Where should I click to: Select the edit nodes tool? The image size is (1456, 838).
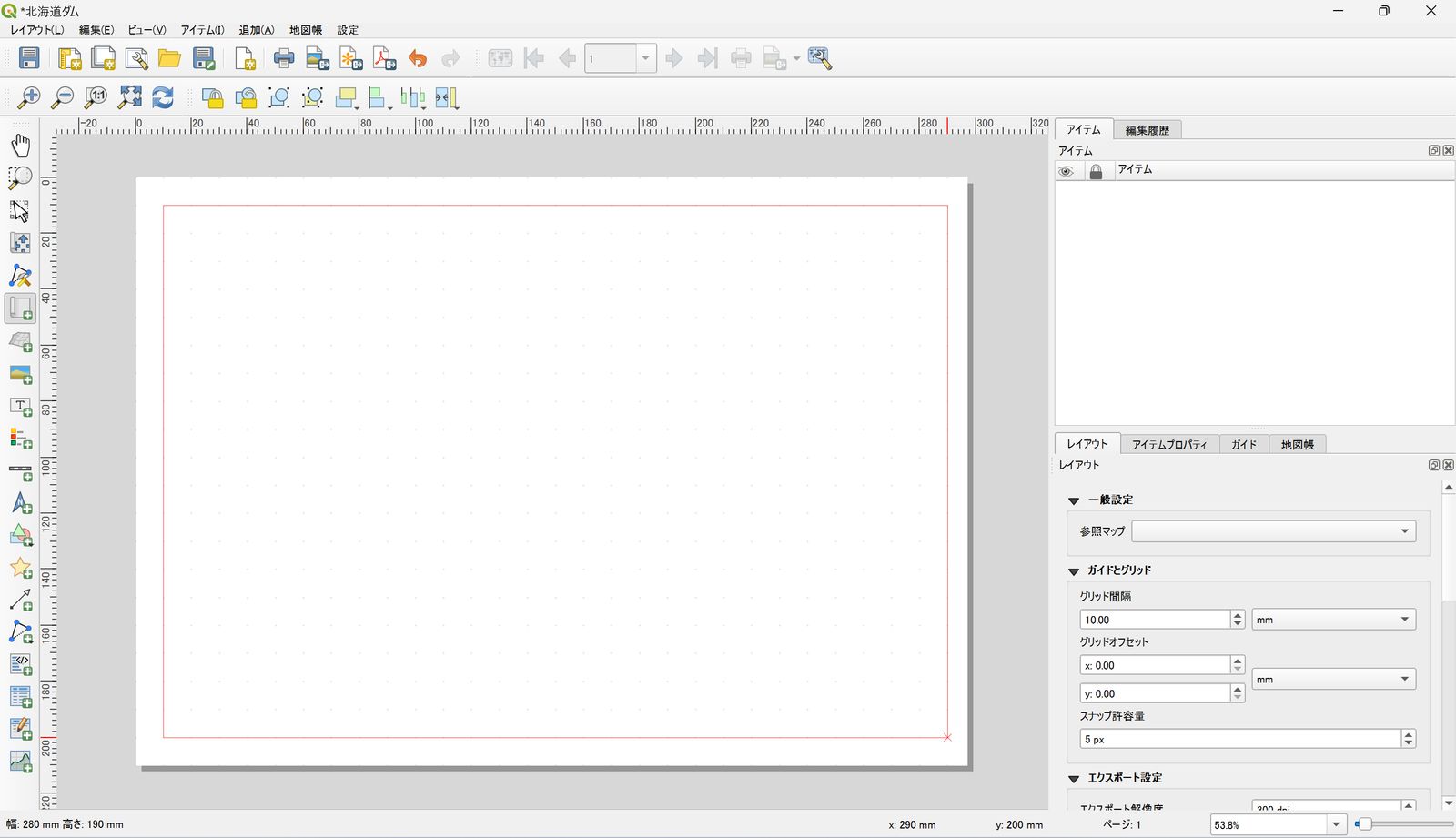[x=20, y=276]
